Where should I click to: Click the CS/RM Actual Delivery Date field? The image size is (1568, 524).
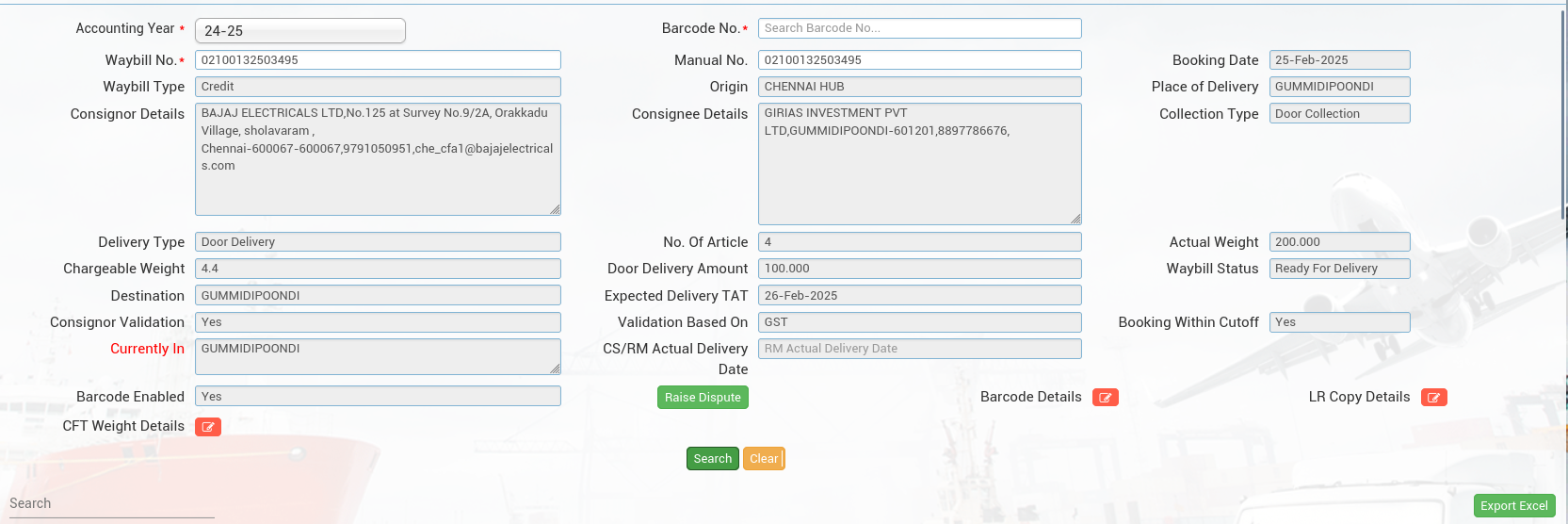919,349
